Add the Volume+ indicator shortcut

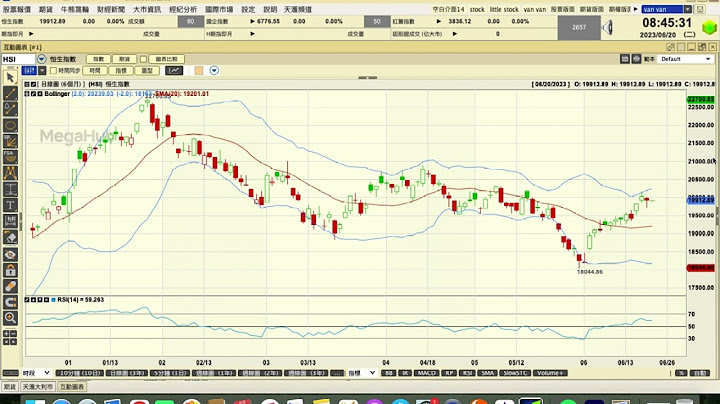tap(550, 373)
